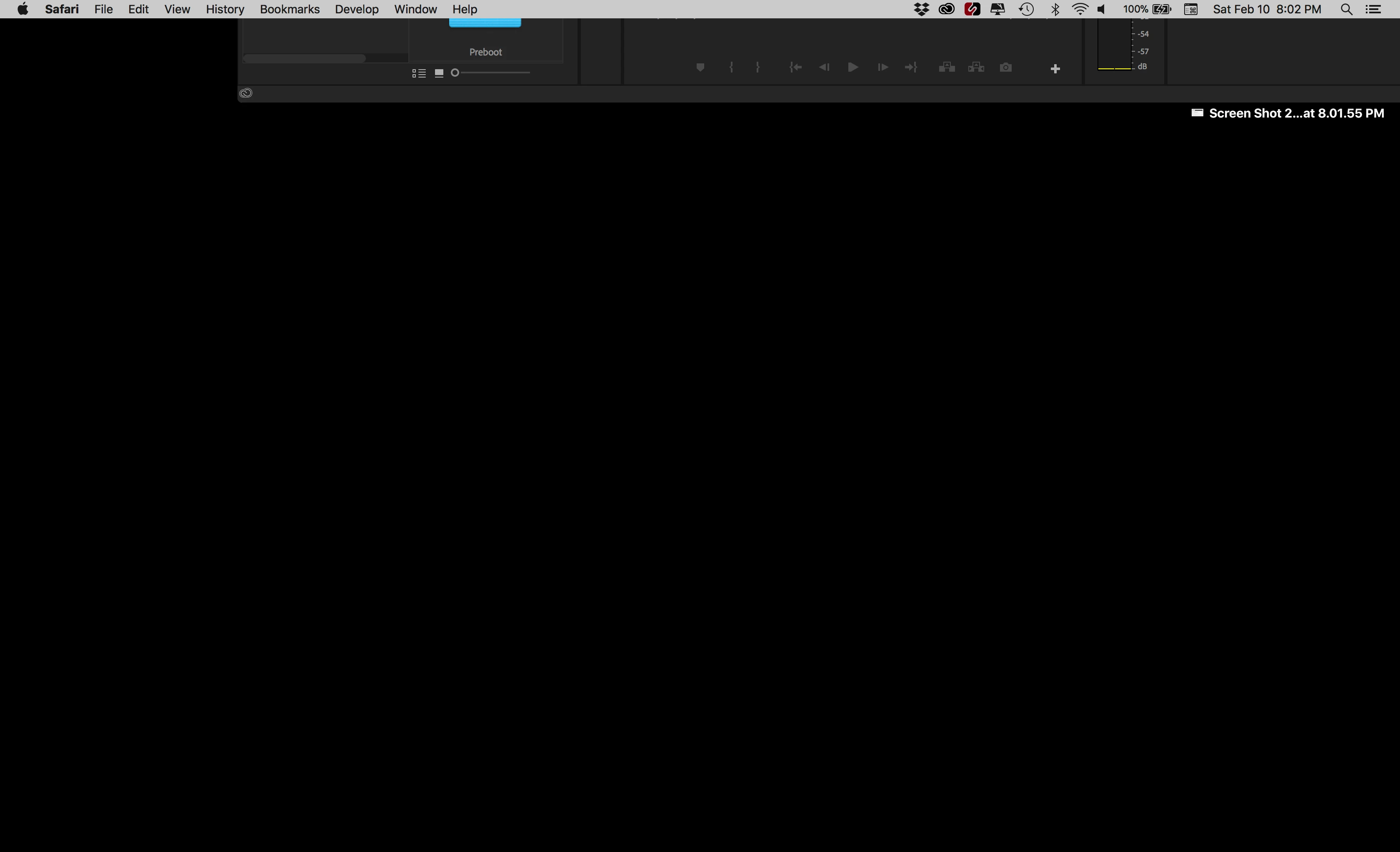Viewport: 1400px width, 852px height.
Task: Step back one frame
Action: (x=824, y=68)
